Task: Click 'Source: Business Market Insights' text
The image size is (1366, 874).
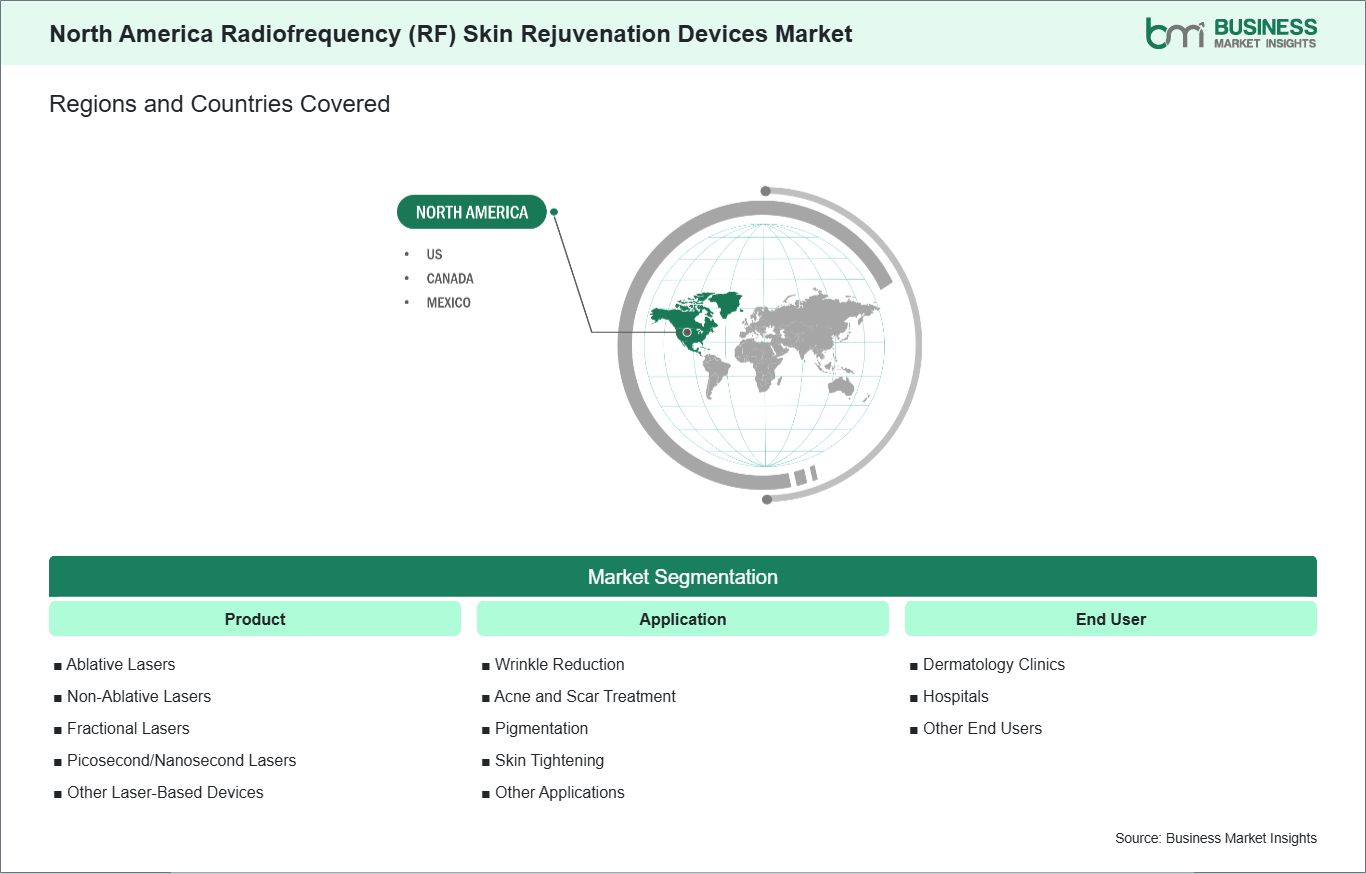Action: click(x=1216, y=838)
